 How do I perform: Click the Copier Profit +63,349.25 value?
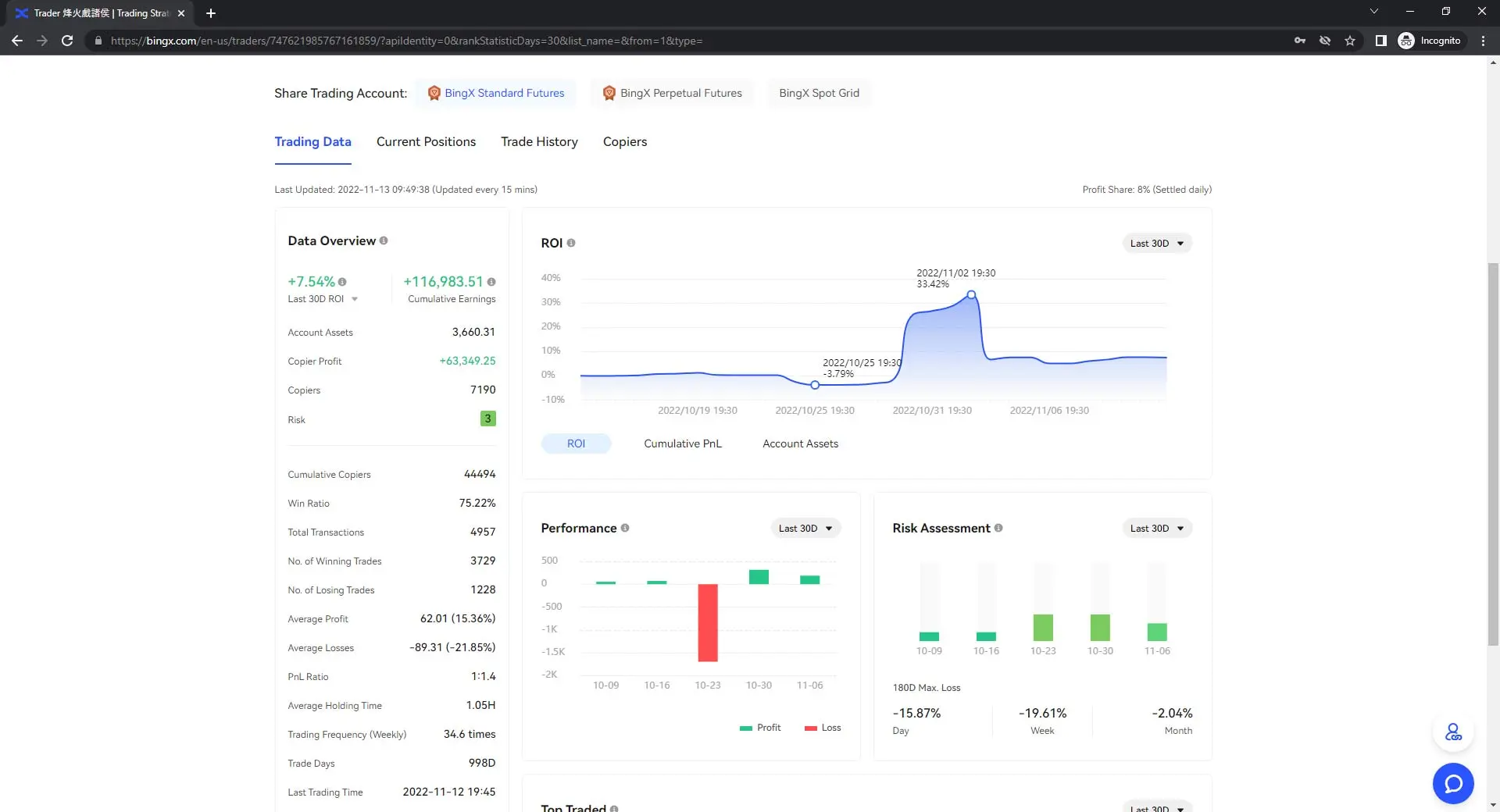point(467,361)
